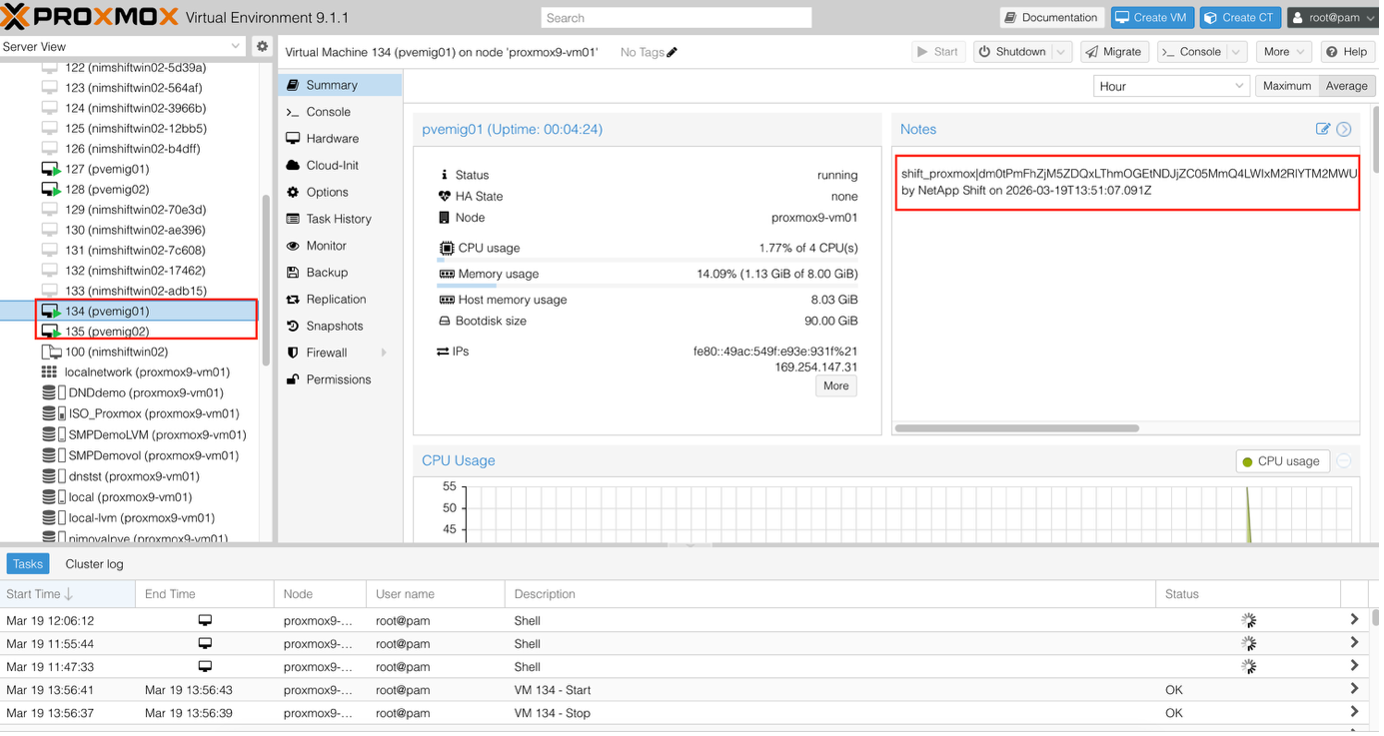Click the global Search field at the top
1384x736 pixels.
click(675, 17)
